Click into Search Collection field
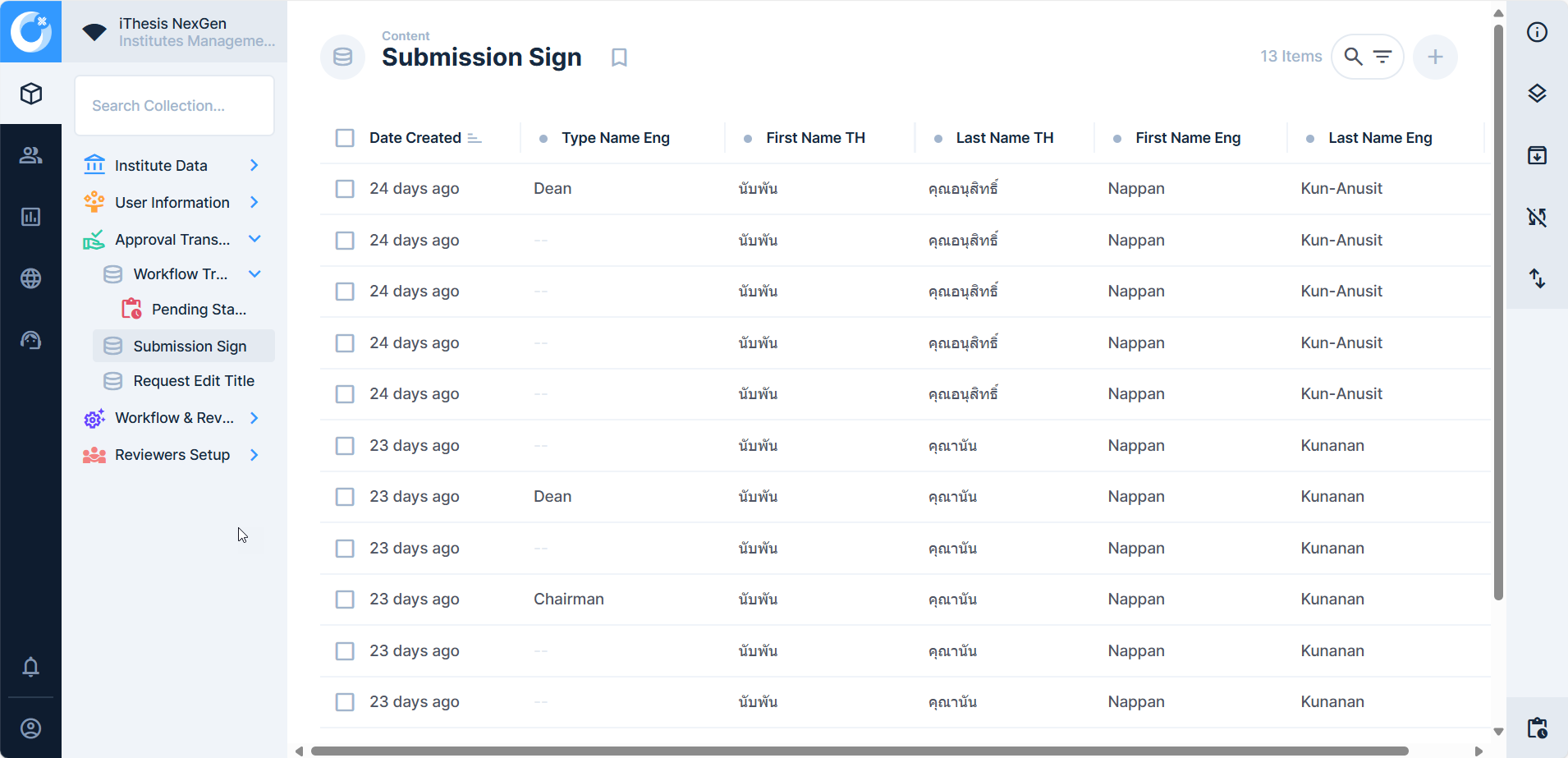Viewport: 1568px width, 758px height. pos(174,106)
